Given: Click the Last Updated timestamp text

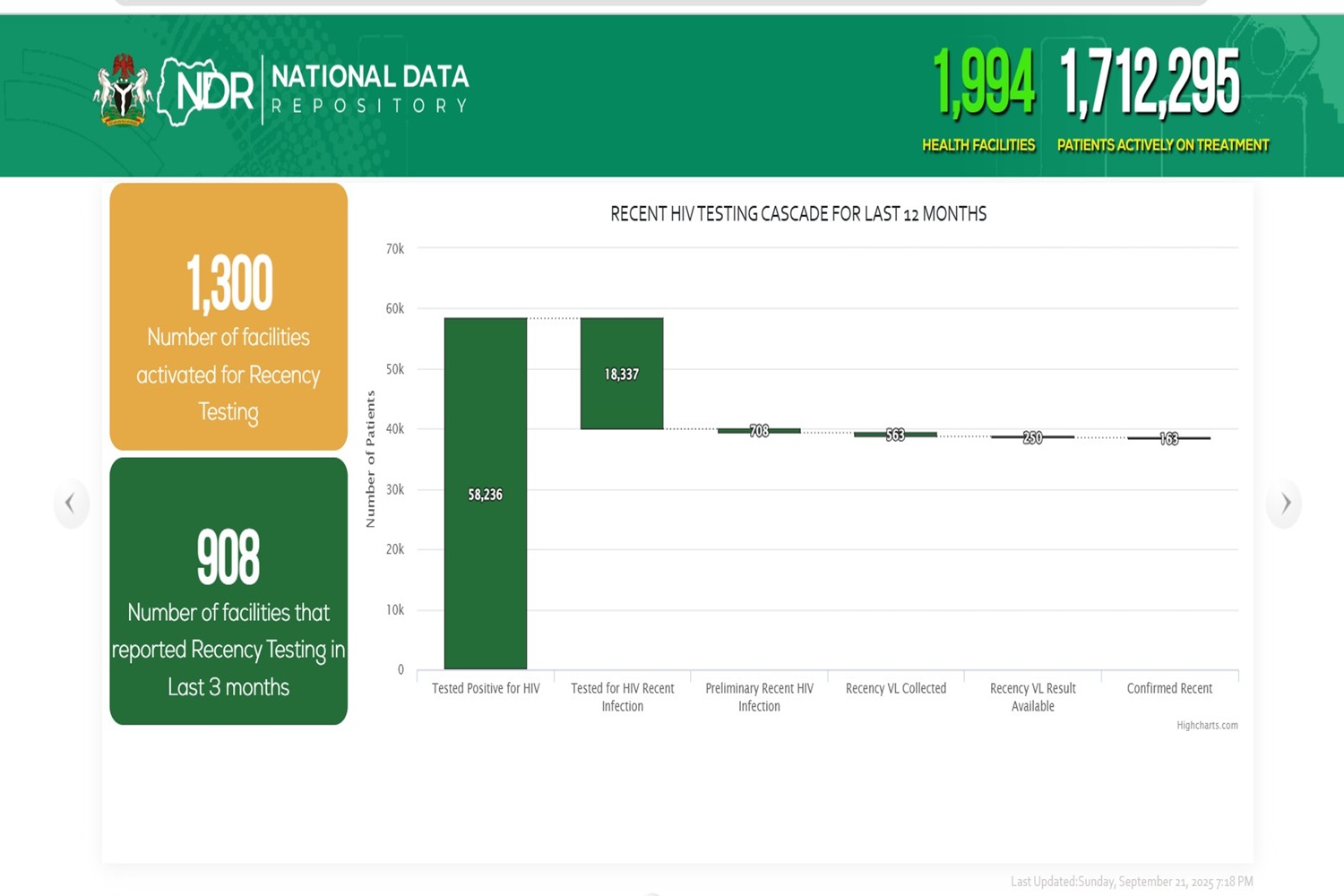Looking at the screenshot, I should click(x=1131, y=882).
